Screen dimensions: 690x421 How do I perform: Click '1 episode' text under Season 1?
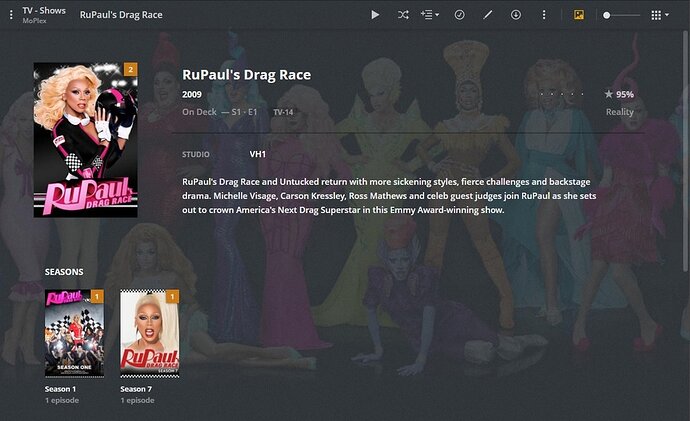(x=62, y=400)
